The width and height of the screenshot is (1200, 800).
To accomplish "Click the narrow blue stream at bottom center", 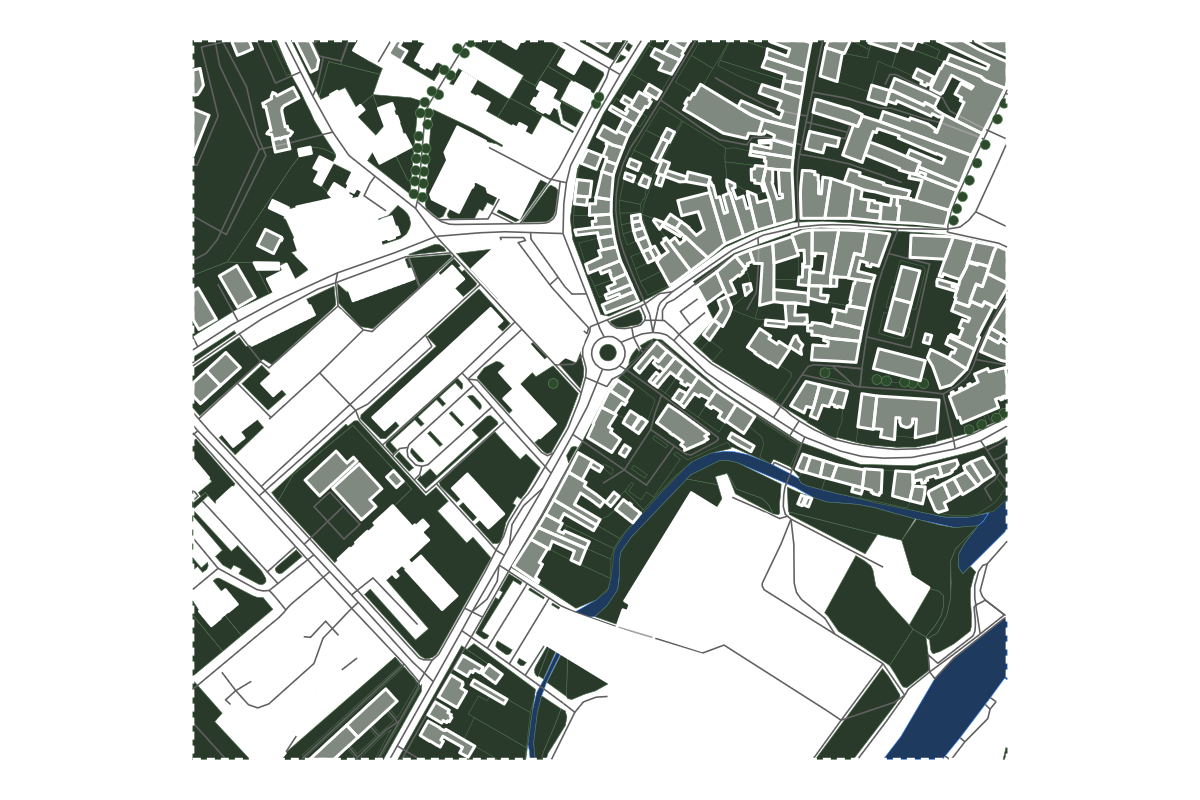I will 541,705.
